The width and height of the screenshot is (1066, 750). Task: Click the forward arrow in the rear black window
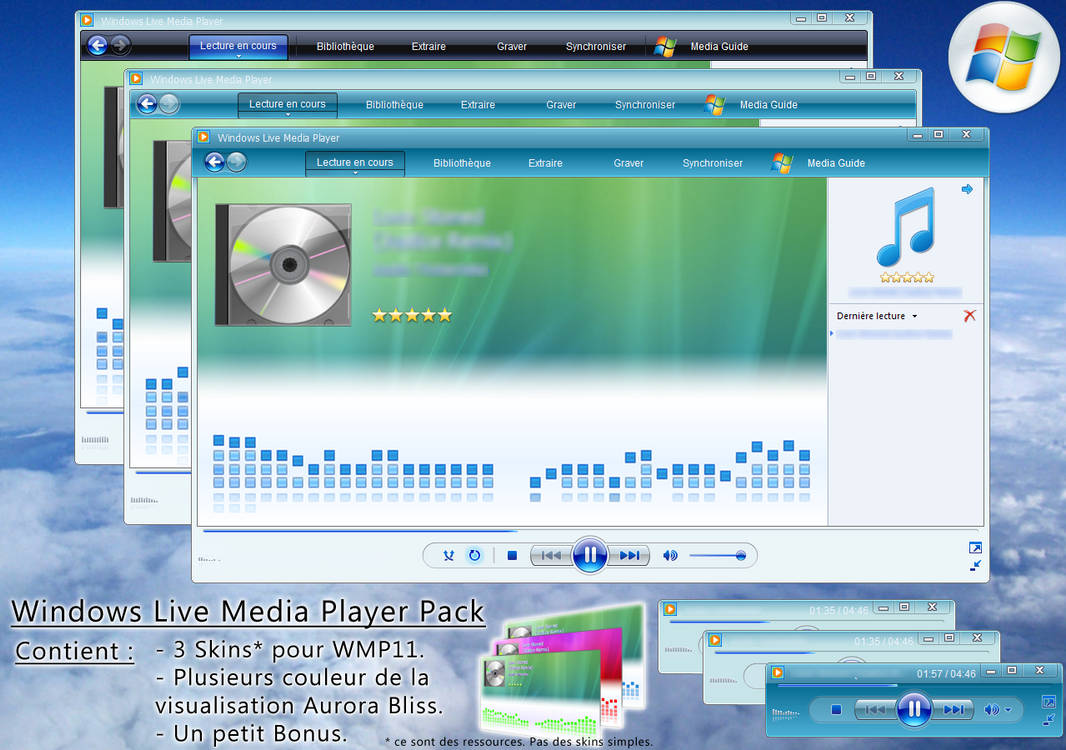[x=120, y=46]
